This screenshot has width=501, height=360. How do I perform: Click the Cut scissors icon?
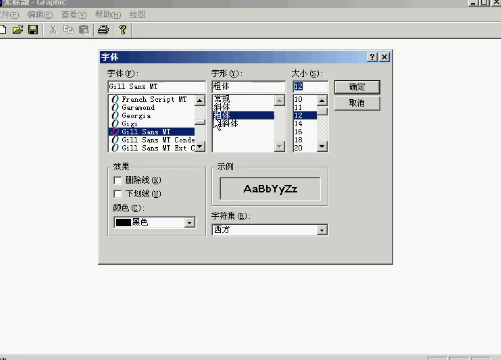point(53,30)
